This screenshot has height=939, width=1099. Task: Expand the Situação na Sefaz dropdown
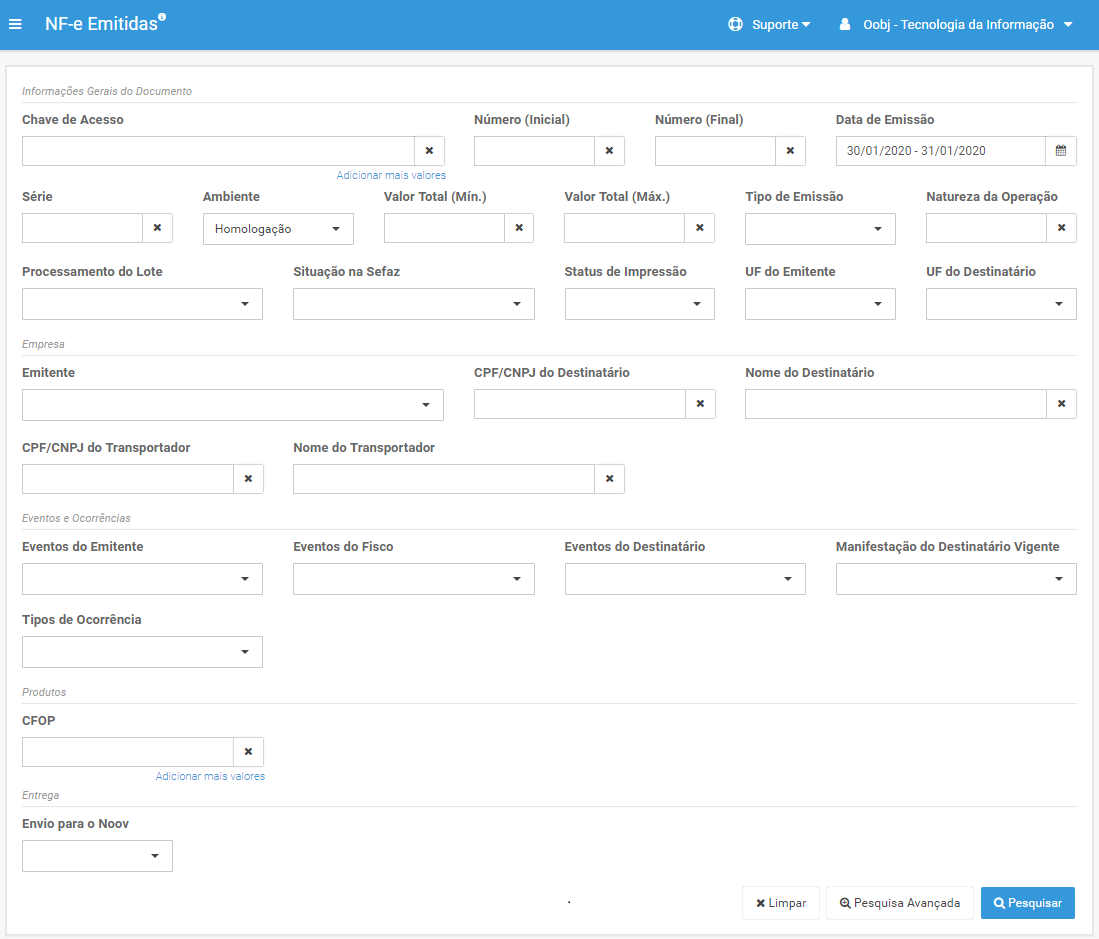pyautogui.click(x=414, y=304)
